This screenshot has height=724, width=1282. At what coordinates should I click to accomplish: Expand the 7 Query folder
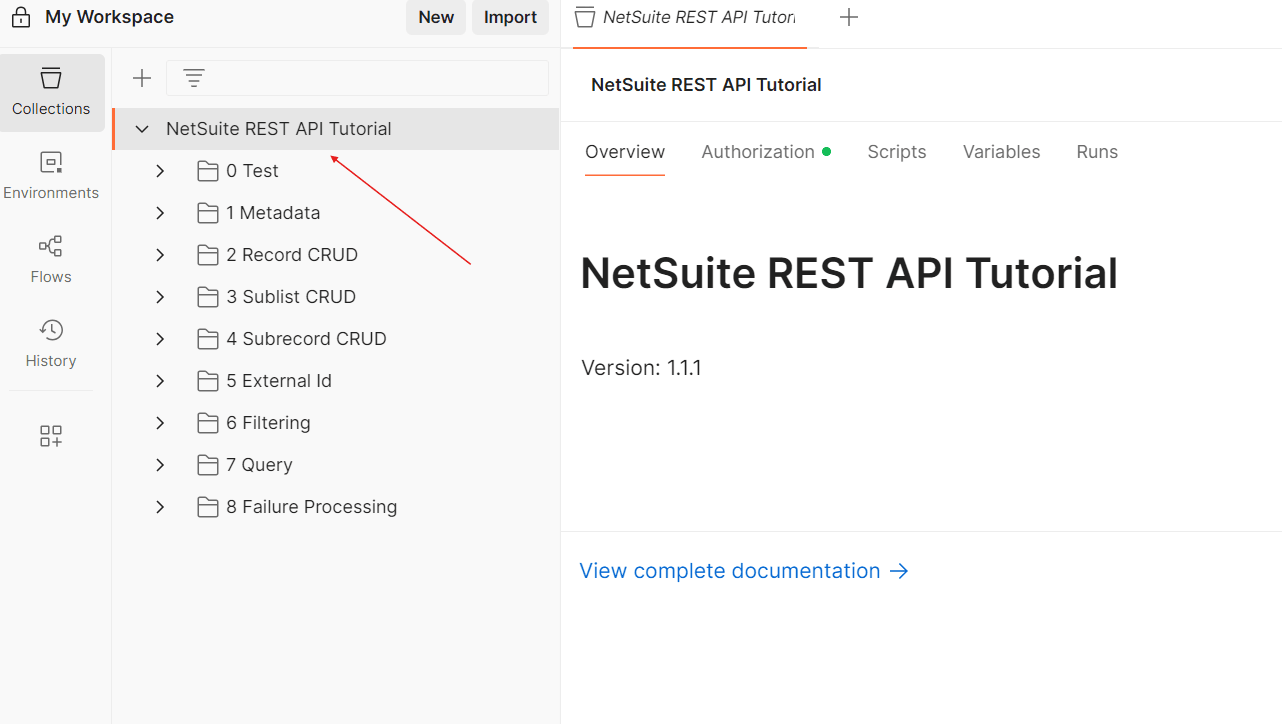[160, 465]
